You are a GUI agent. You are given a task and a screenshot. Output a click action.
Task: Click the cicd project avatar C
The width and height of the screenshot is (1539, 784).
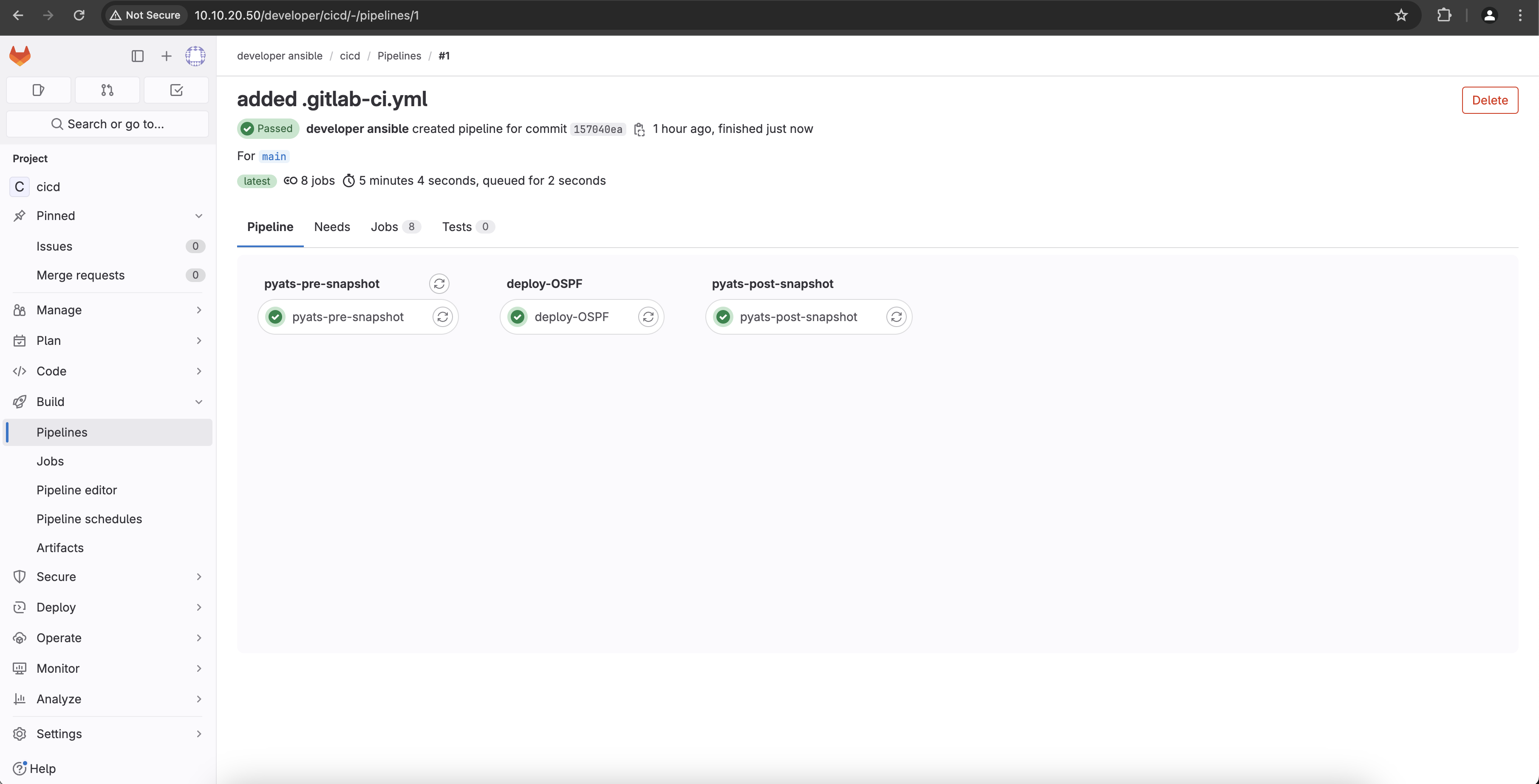tap(19, 187)
